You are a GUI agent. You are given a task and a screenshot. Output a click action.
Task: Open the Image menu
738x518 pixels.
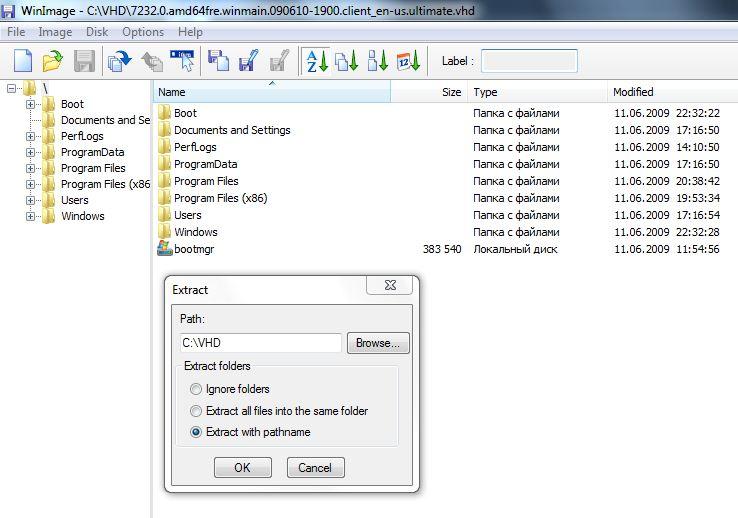55,32
